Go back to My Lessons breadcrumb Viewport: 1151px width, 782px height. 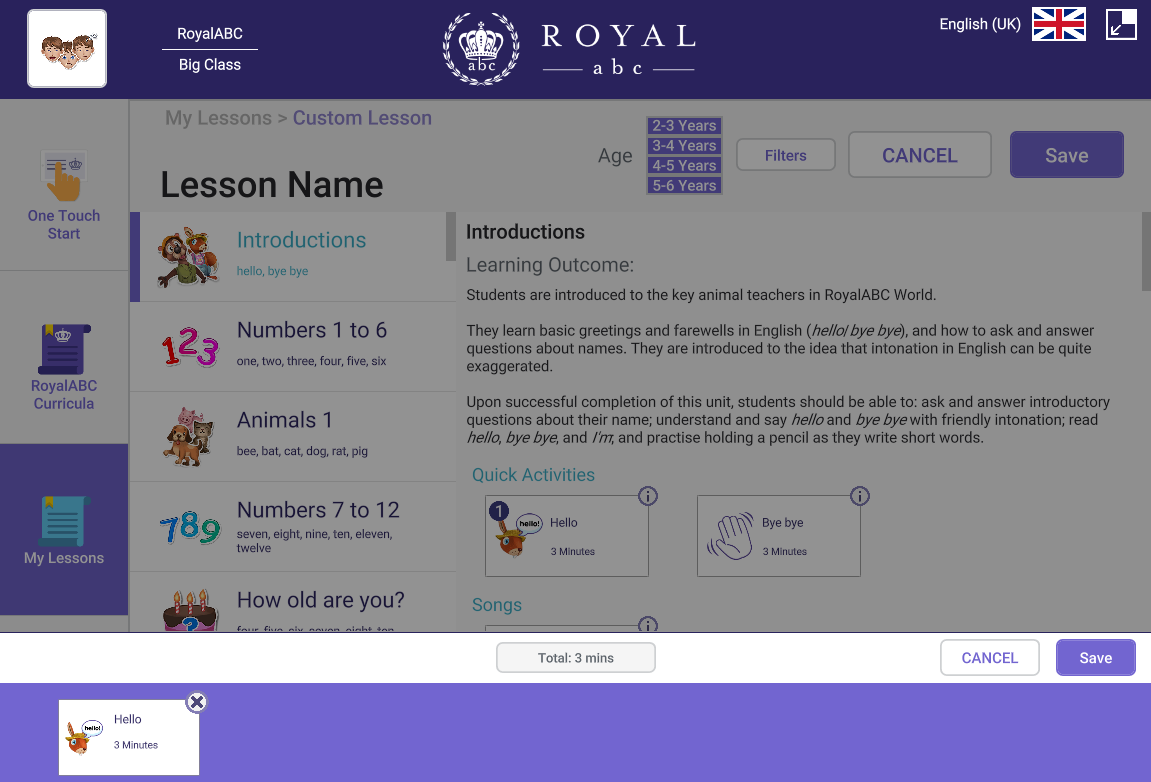(x=218, y=118)
